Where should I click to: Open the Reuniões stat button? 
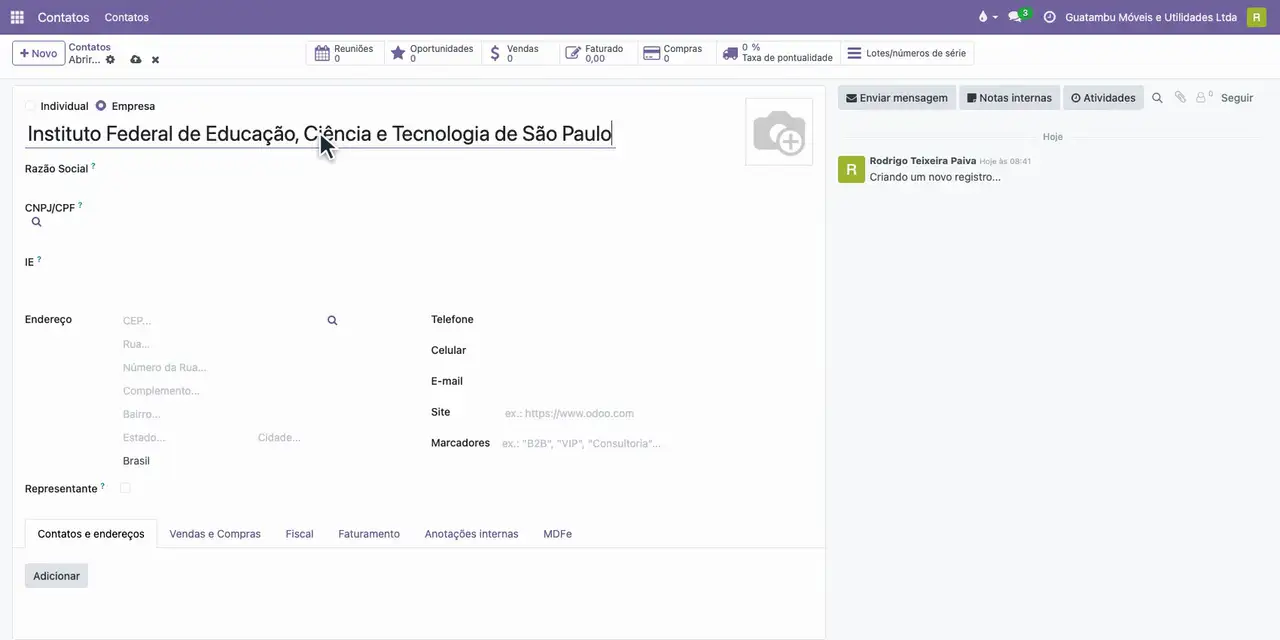pos(344,53)
